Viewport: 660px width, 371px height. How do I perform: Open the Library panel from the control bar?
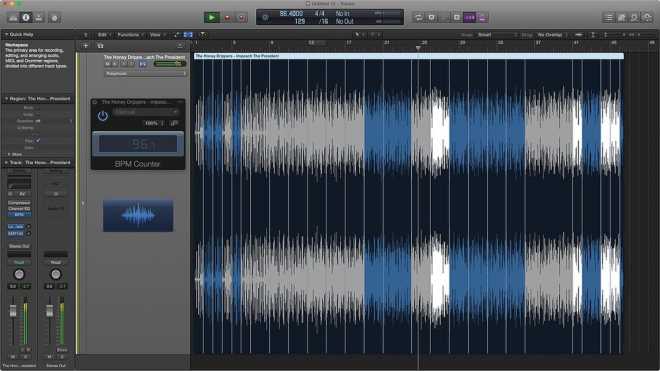pos(13,18)
